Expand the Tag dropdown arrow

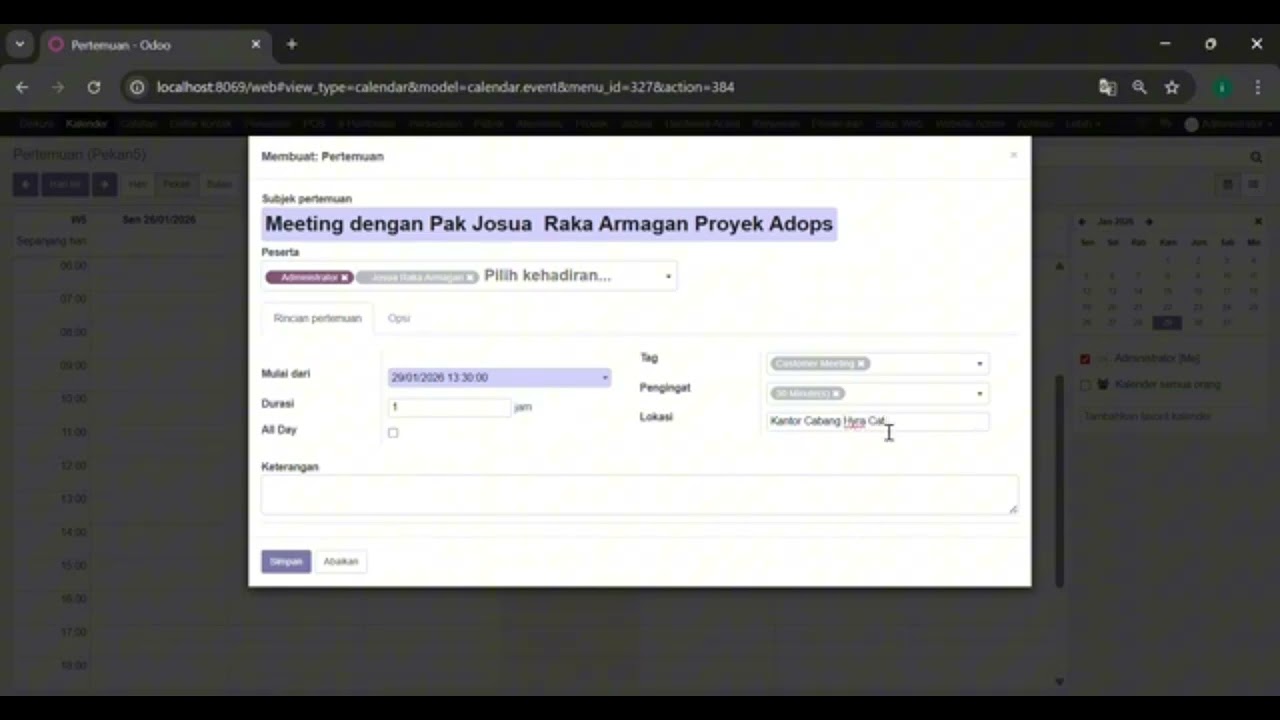pos(979,364)
